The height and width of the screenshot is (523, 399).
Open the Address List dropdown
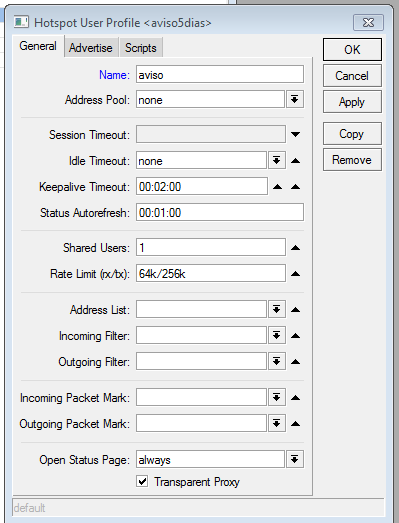coord(277,310)
